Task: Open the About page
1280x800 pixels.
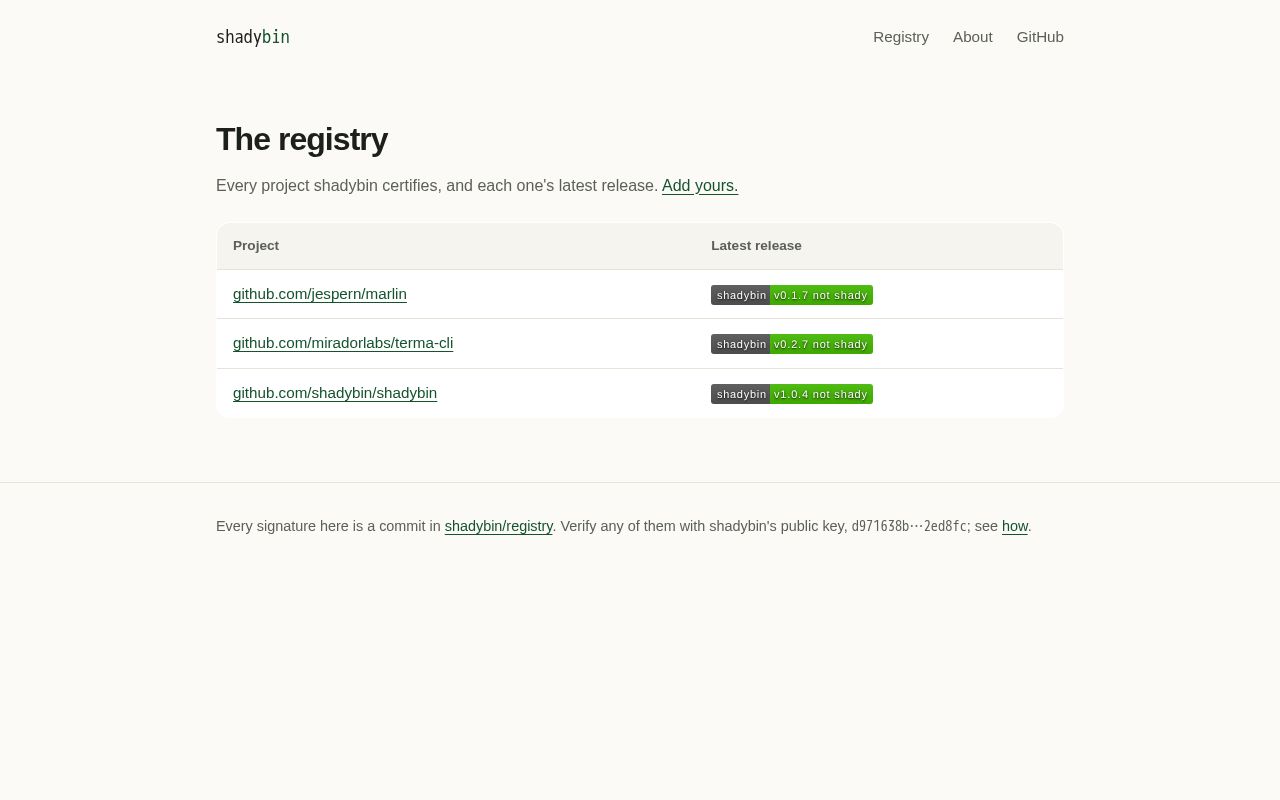Action: pyautogui.click(x=973, y=37)
